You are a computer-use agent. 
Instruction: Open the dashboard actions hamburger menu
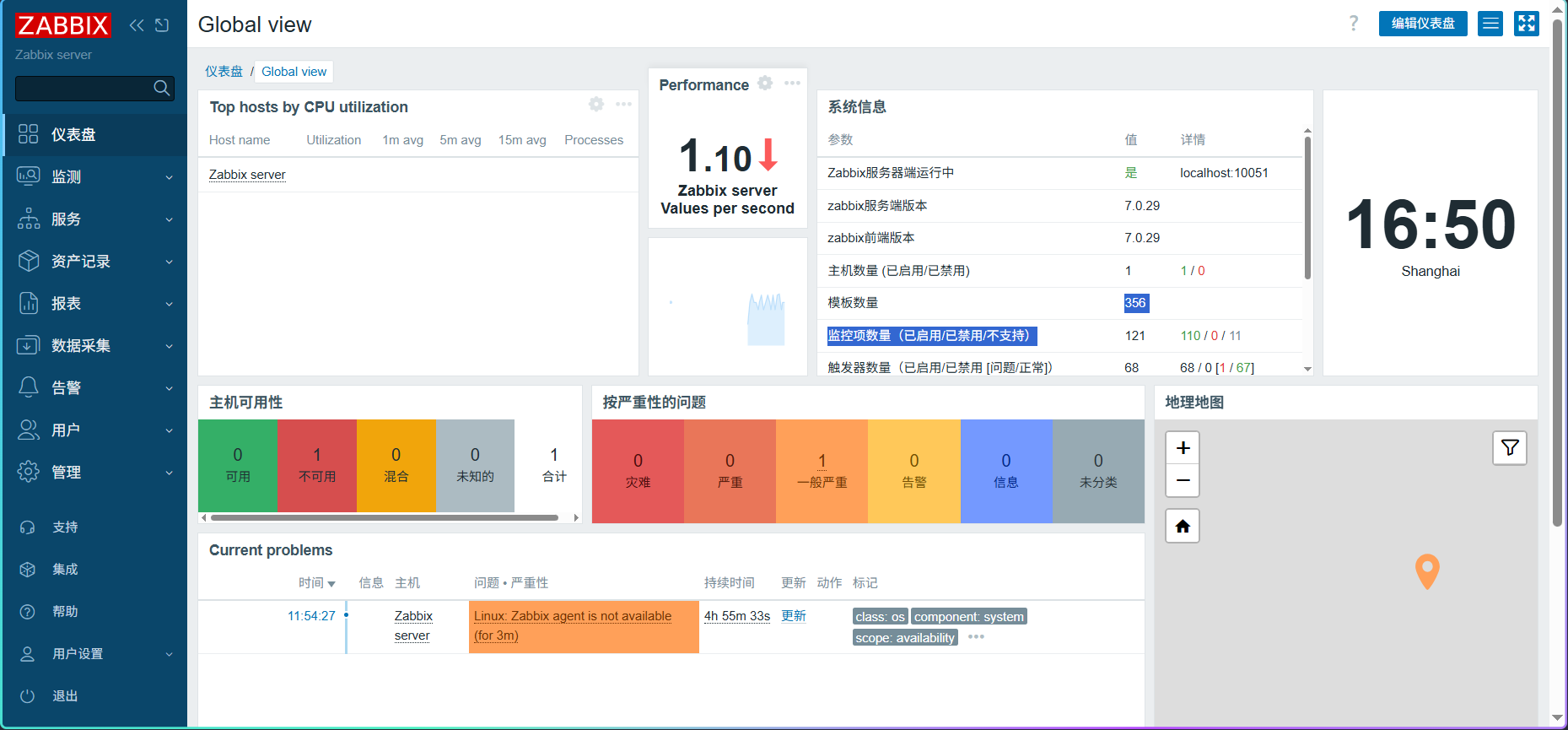click(1491, 24)
